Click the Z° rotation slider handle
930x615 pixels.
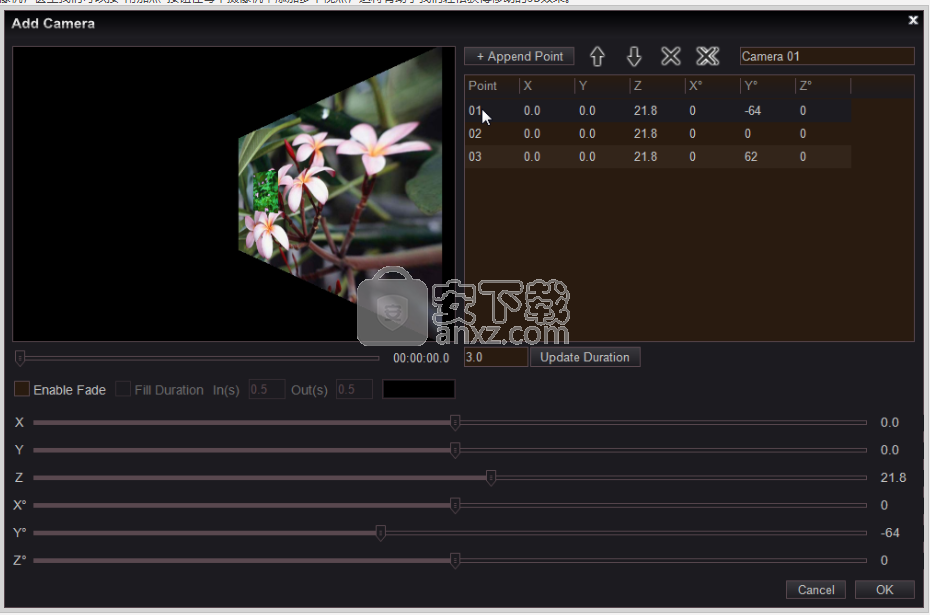455,560
